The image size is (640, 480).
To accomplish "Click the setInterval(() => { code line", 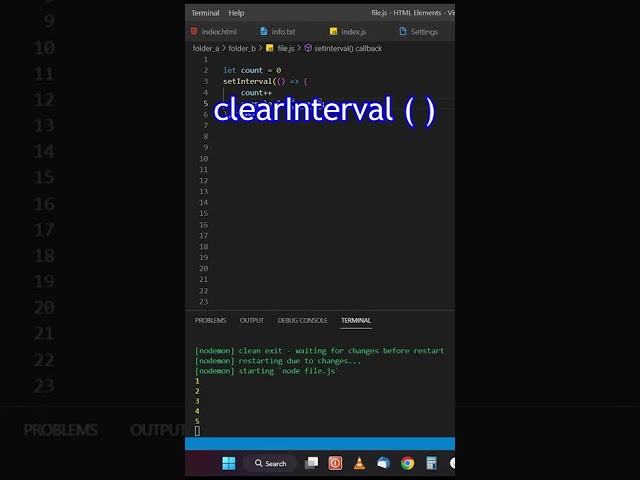I will [265, 81].
